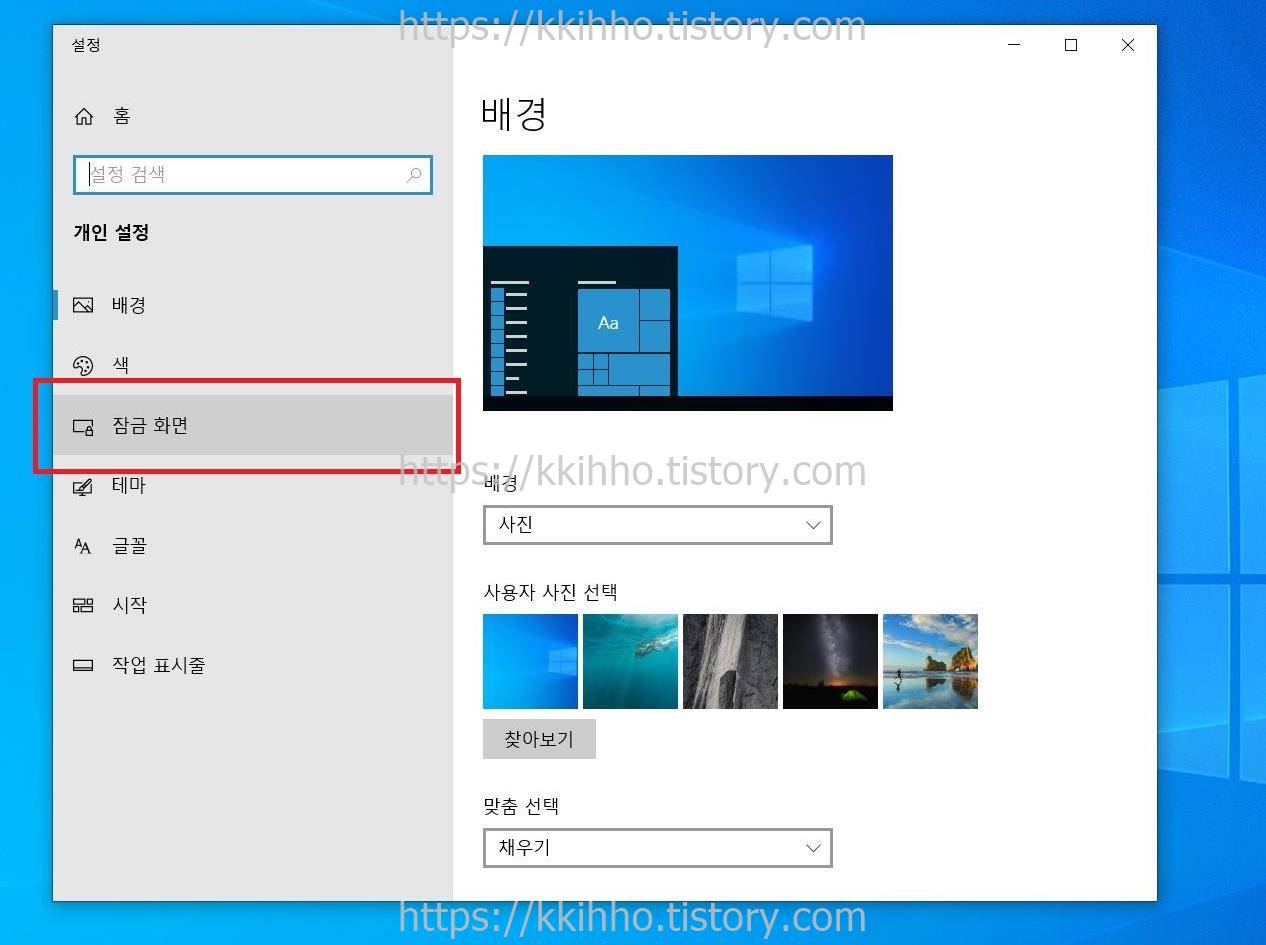The image size is (1266, 945).
Task: Open the 테마 menu item
Action: click(253, 485)
